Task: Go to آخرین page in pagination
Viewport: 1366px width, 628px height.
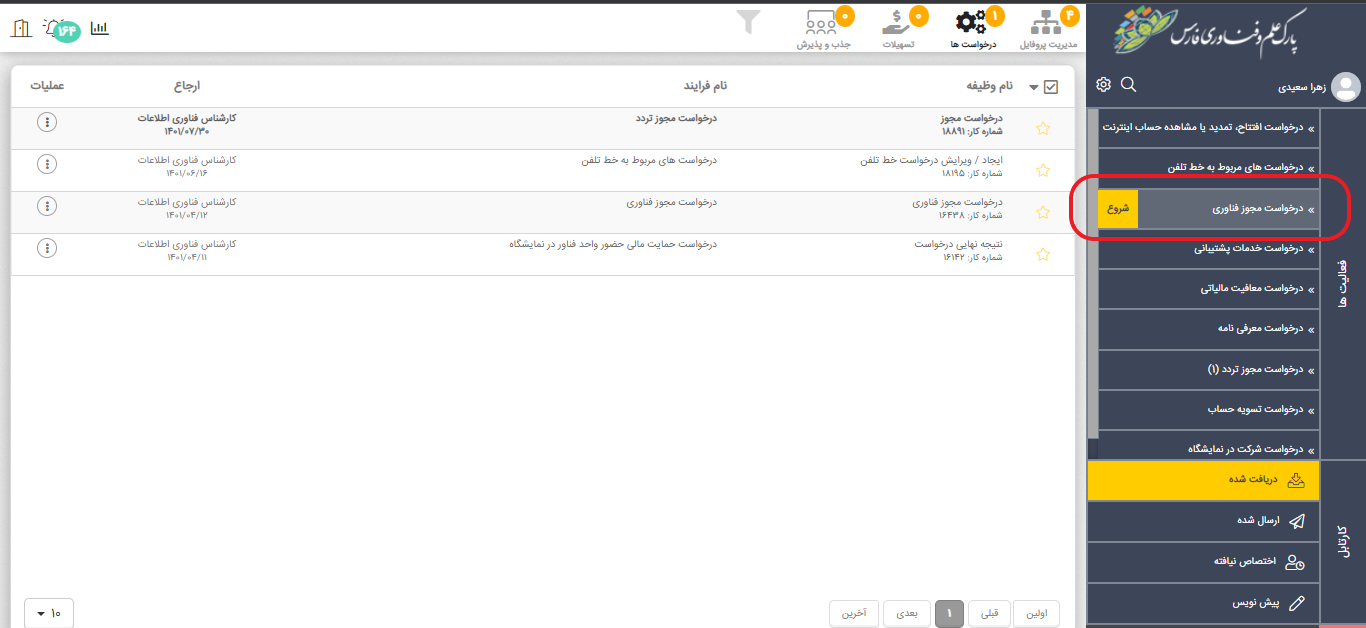Action: coord(853,612)
